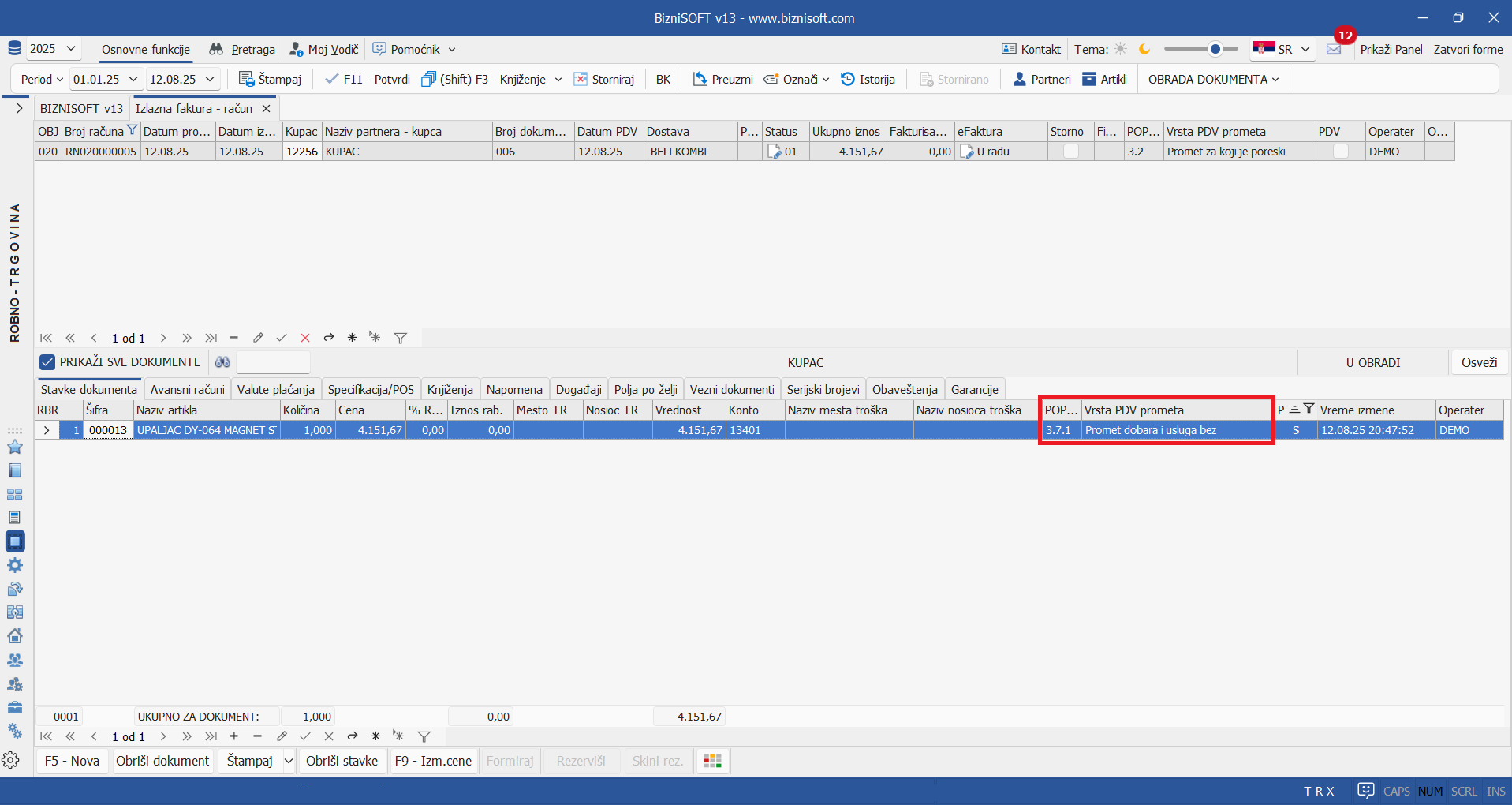
Task: Open the Avansni računi tab
Action: 187,389
